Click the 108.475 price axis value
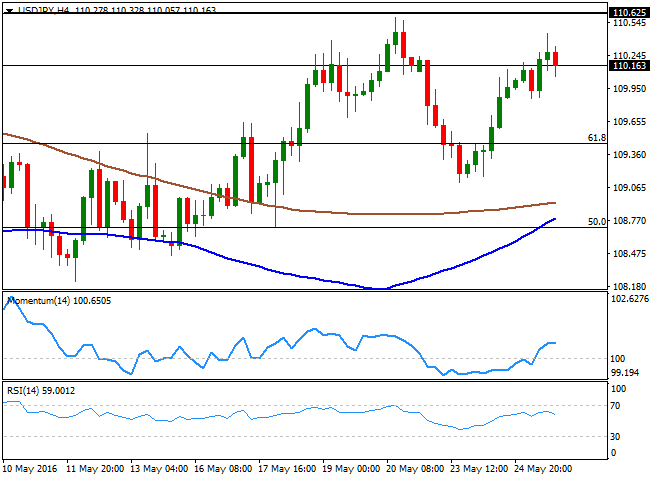Image resolution: width=650 pixels, height=480 pixels. tap(629, 254)
